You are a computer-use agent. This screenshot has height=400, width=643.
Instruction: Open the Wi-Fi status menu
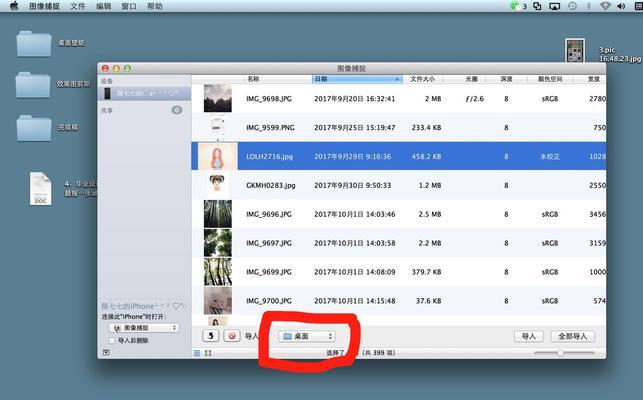[x=605, y=6]
